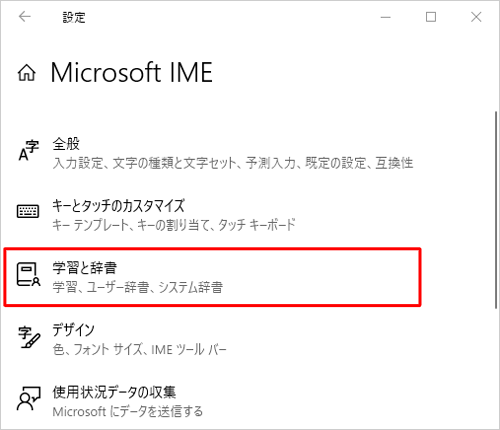500x430 pixels.
Task: Click the 学習、ユーザー辞書、システム辞書 description
Action: point(138,287)
